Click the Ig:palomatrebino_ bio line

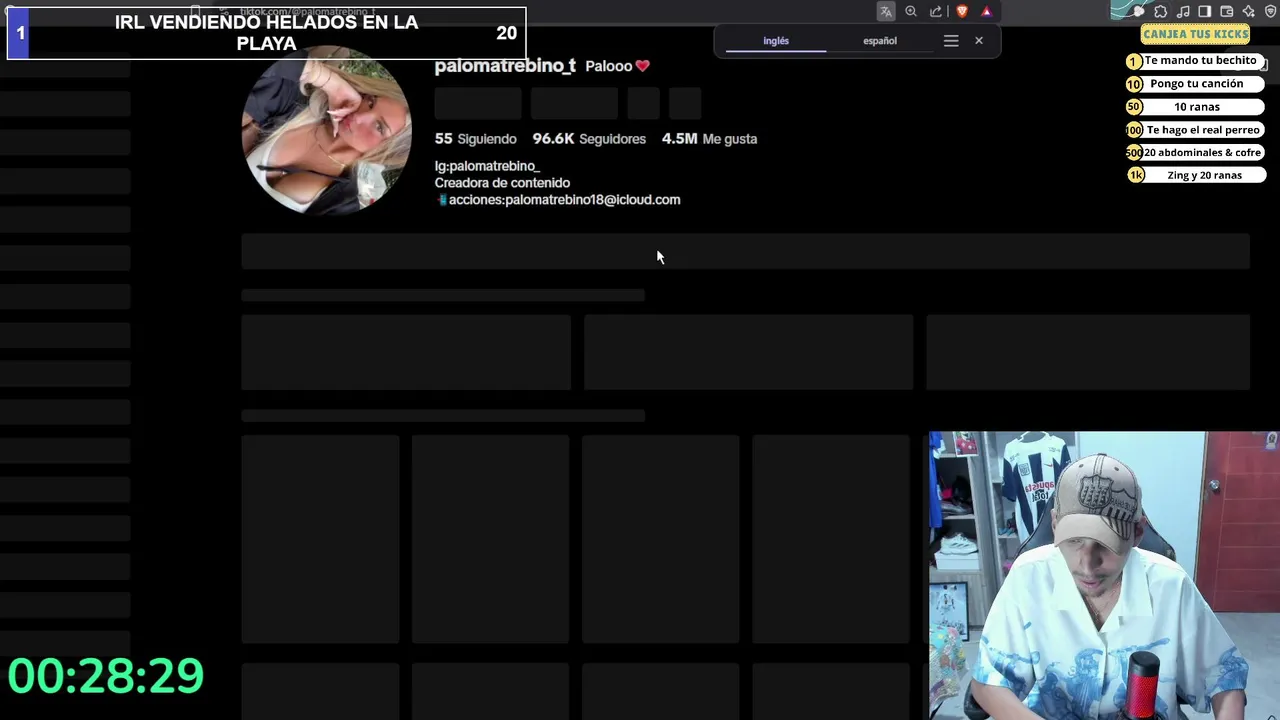tap(487, 166)
